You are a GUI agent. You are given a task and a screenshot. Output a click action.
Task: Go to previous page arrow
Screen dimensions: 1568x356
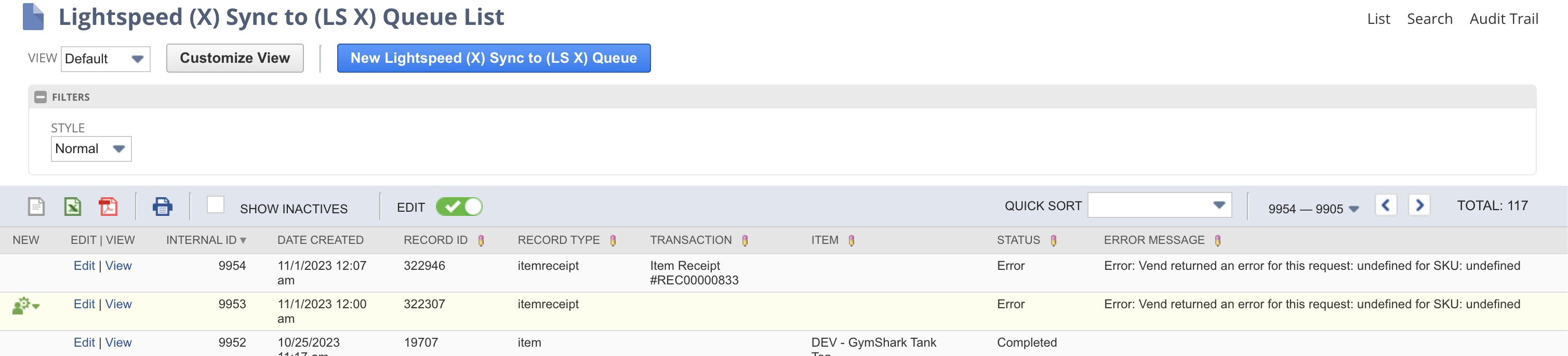tap(1386, 206)
